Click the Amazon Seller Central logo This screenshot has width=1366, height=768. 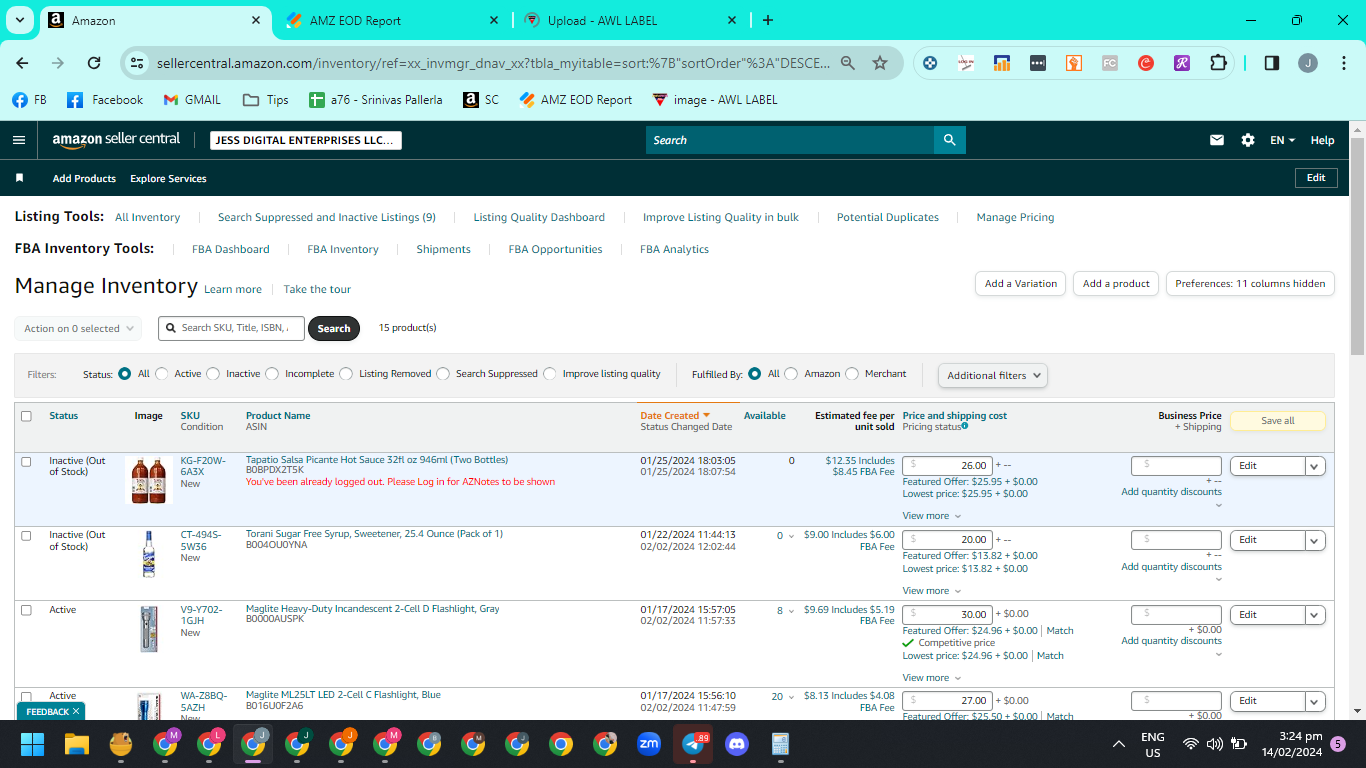click(116, 140)
